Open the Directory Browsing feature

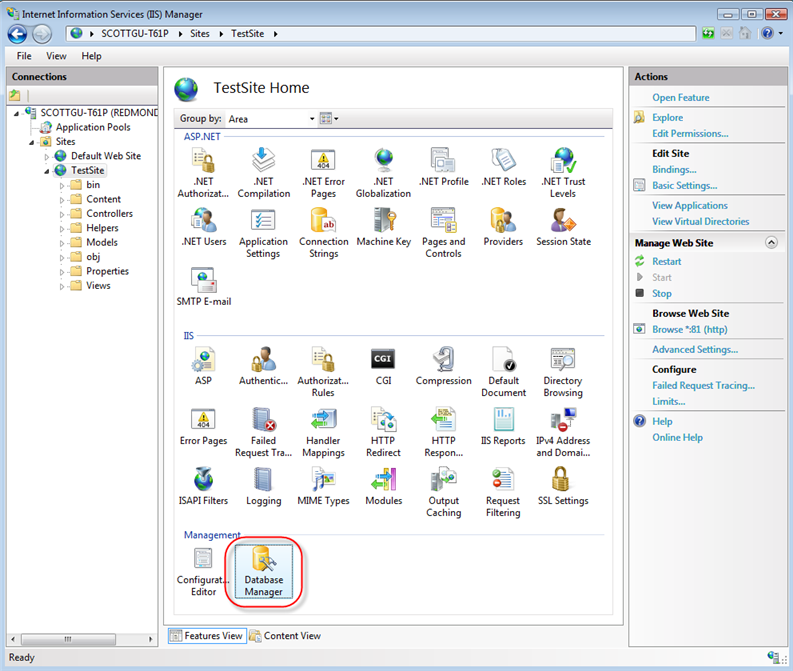(563, 372)
